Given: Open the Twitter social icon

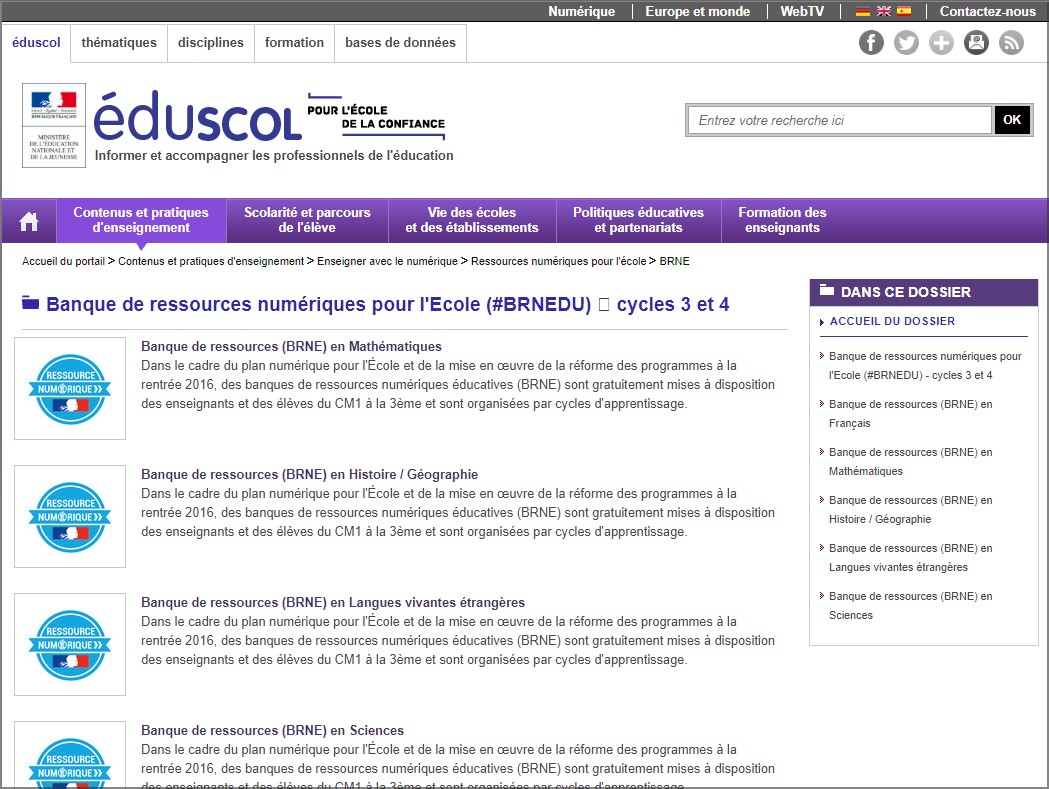Looking at the screenshot, I should (x=907, y=43).
